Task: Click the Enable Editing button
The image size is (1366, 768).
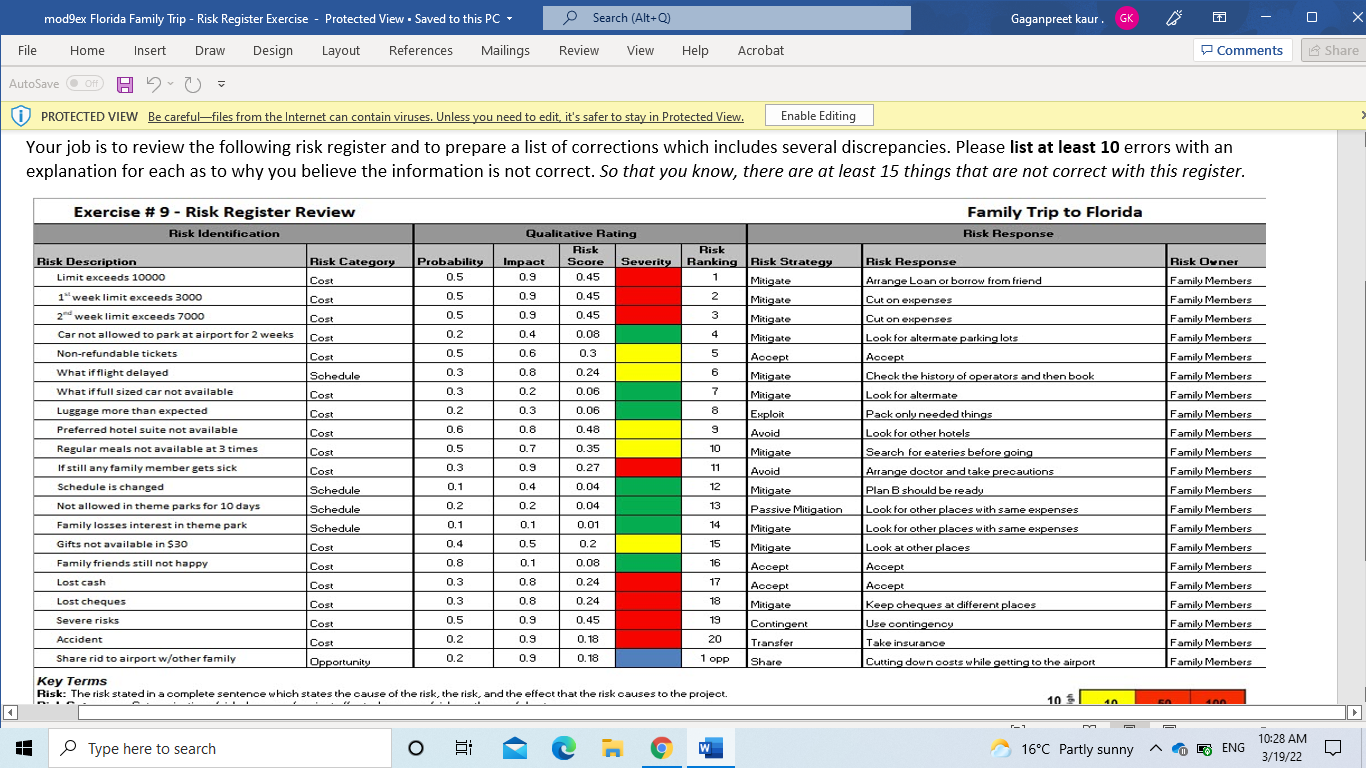Action: tap(818, 116)
